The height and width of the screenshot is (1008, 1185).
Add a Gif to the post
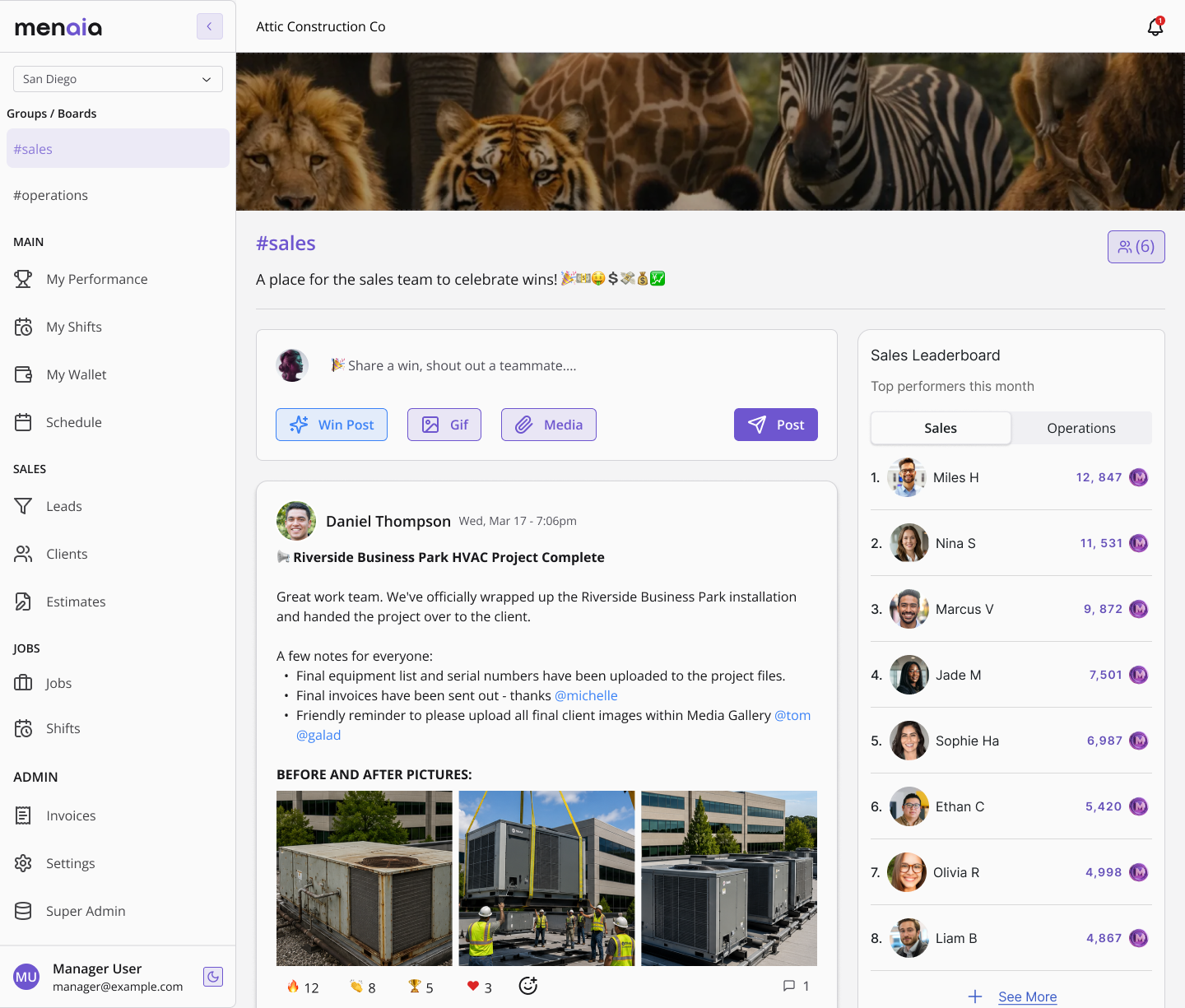pyautogui.click(x=444, y=425)
